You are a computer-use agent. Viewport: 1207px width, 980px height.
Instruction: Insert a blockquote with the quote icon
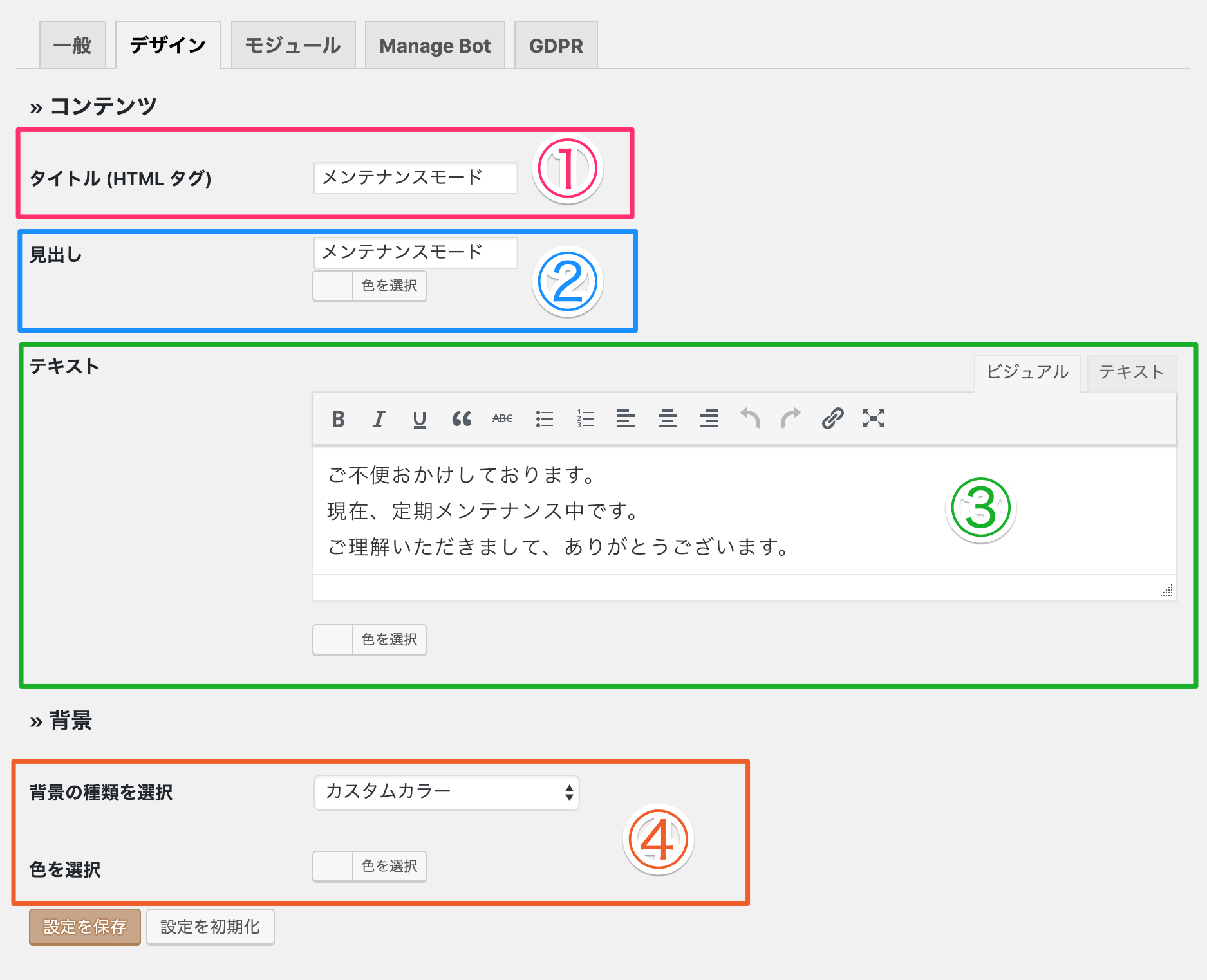[x=462, y=419]
